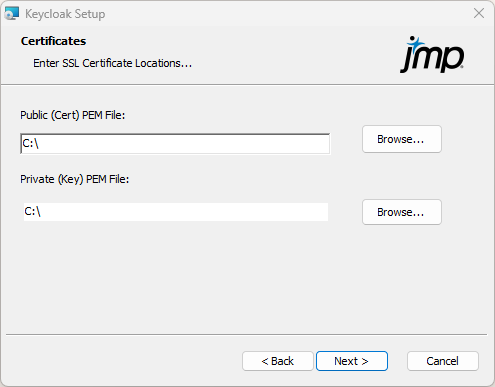Image resolution: width=495 pixels, height=387 pixels.
Task: Click the 'Enter SSL Certificate Locations...' text
Action: click(x=113, y=63)
